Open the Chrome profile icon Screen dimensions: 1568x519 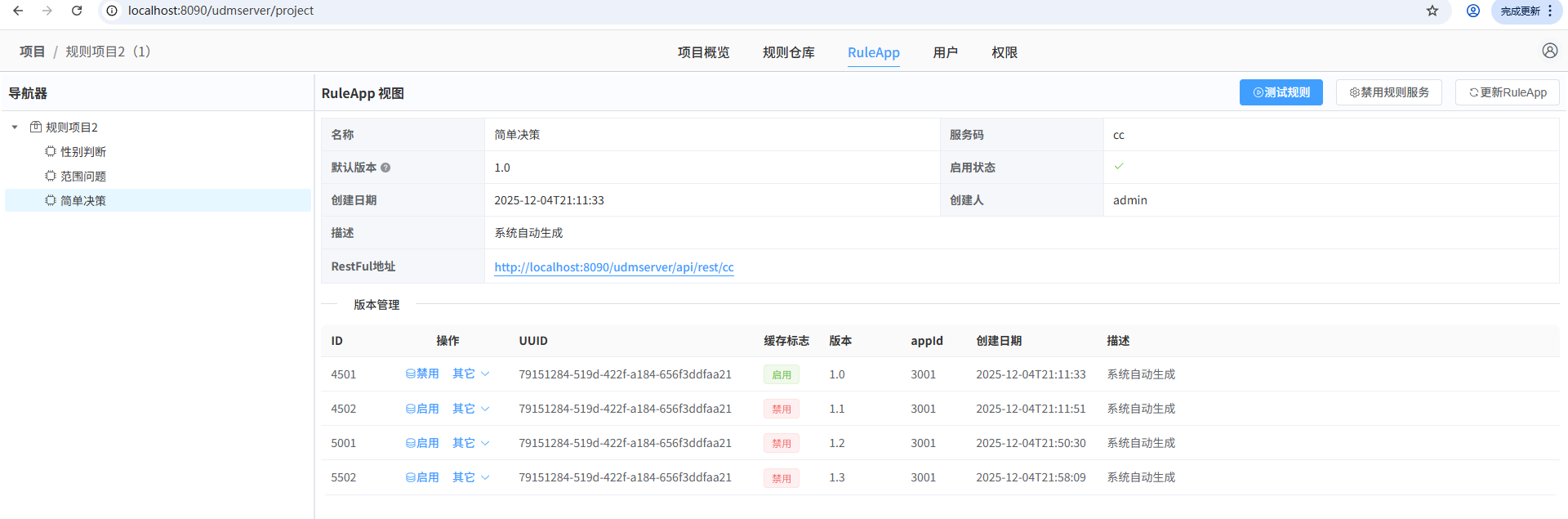(1472, 11)
